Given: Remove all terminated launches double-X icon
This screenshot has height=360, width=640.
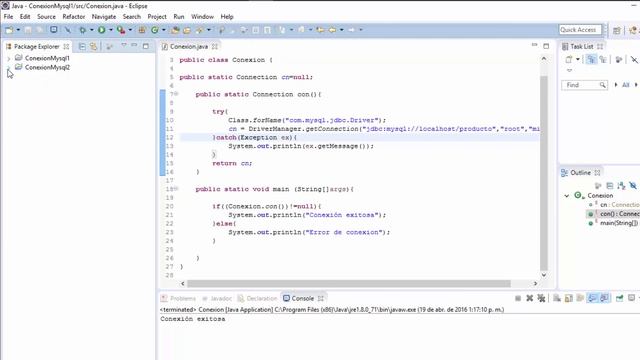Looking at the screenshot, I should point(541,298).
